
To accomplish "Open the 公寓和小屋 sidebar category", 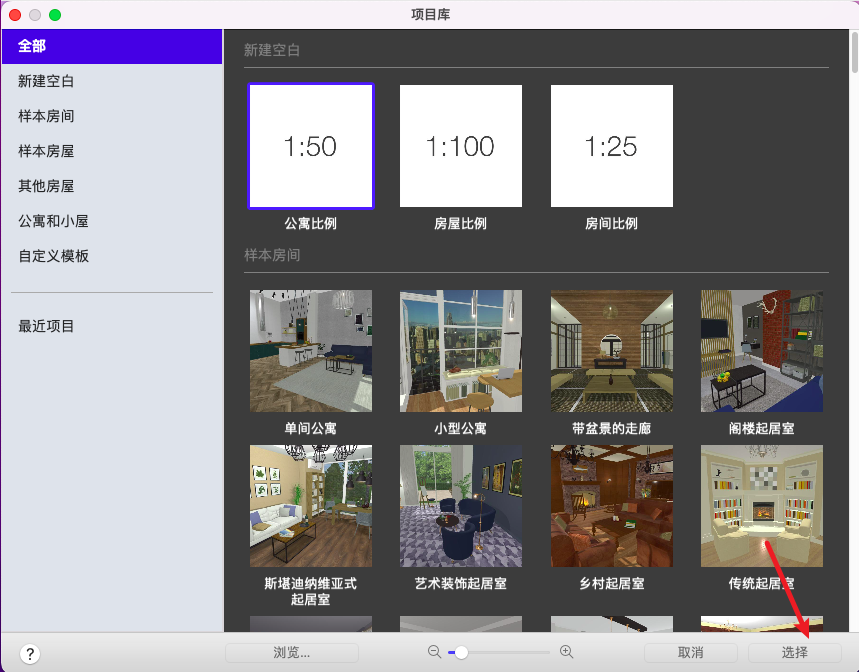I will coord(112,221).
